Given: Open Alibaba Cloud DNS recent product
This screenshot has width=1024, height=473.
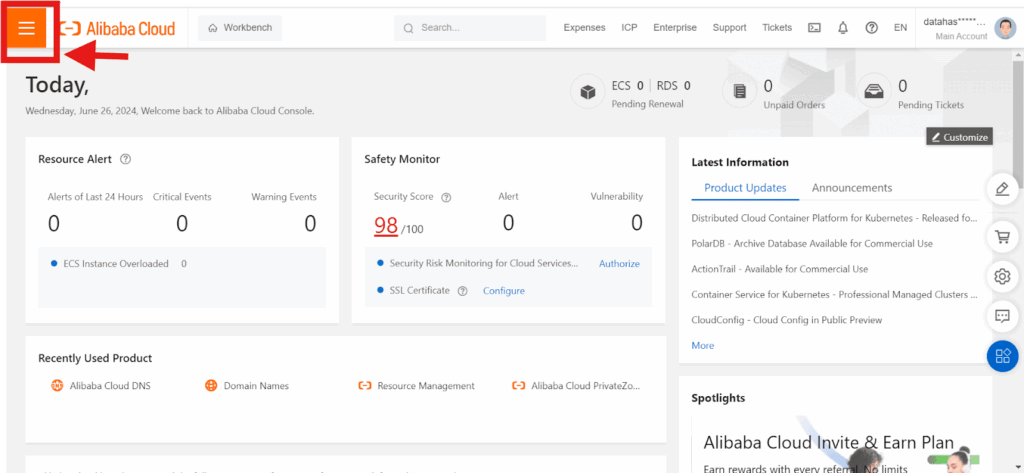Looking at the screenshot, I should pyautogui.click(x=110, y=385).
